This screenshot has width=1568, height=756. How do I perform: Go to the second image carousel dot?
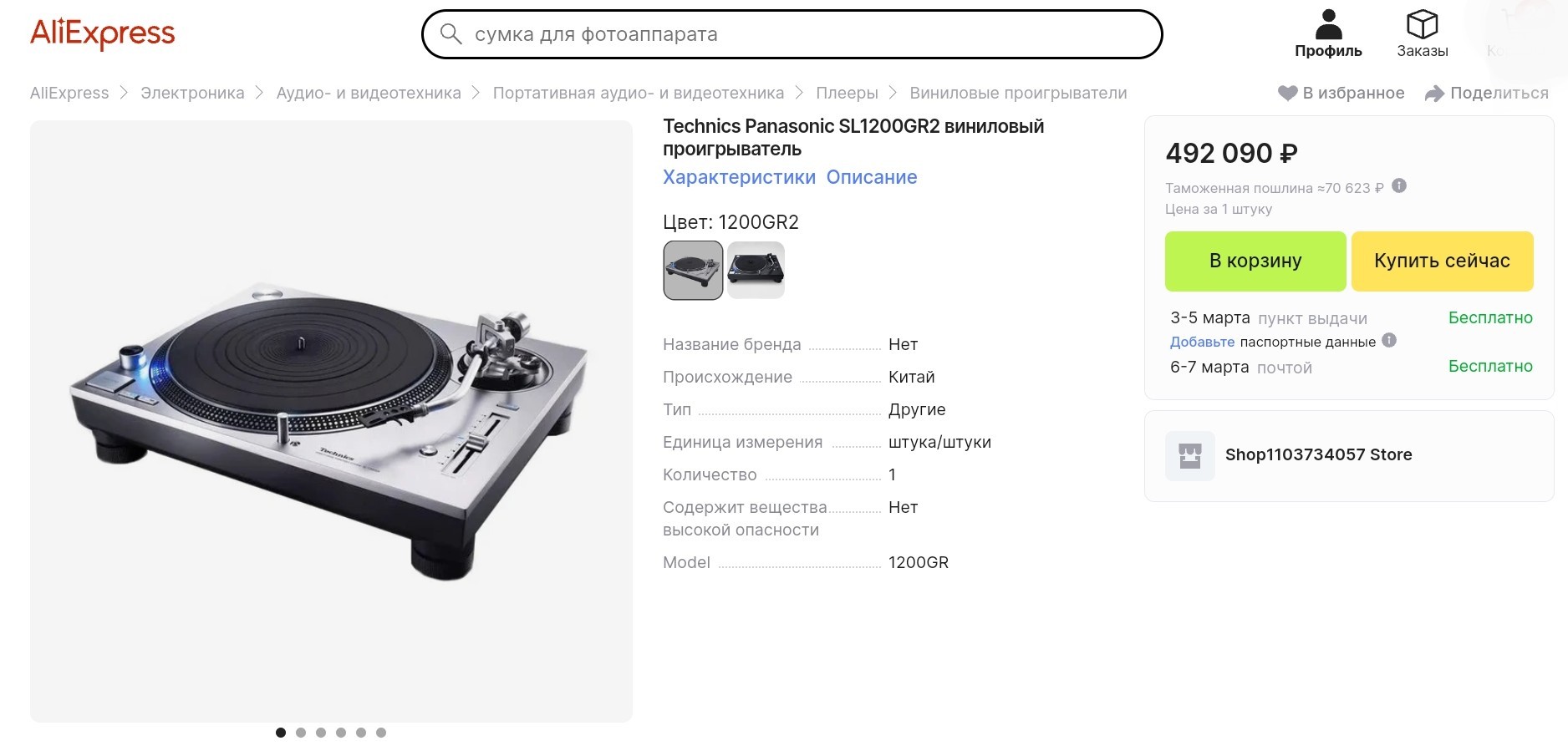(x=301, y=733)
